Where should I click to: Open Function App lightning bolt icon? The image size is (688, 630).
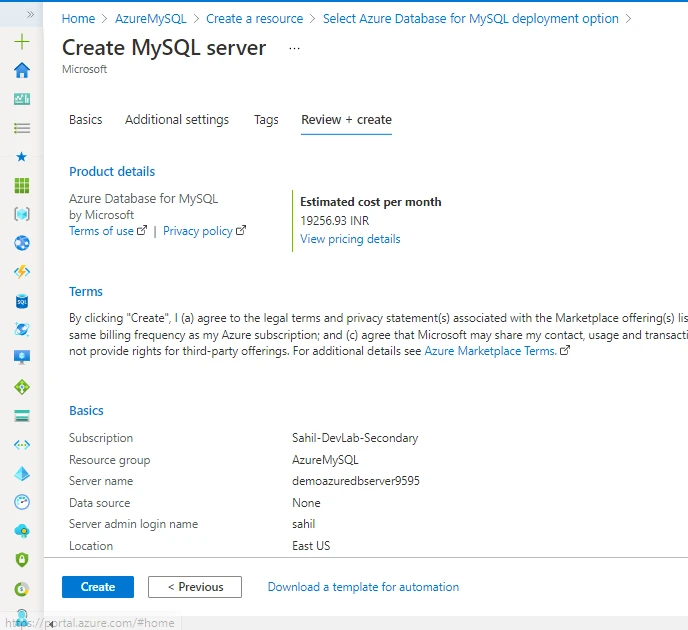coord(22,272)
